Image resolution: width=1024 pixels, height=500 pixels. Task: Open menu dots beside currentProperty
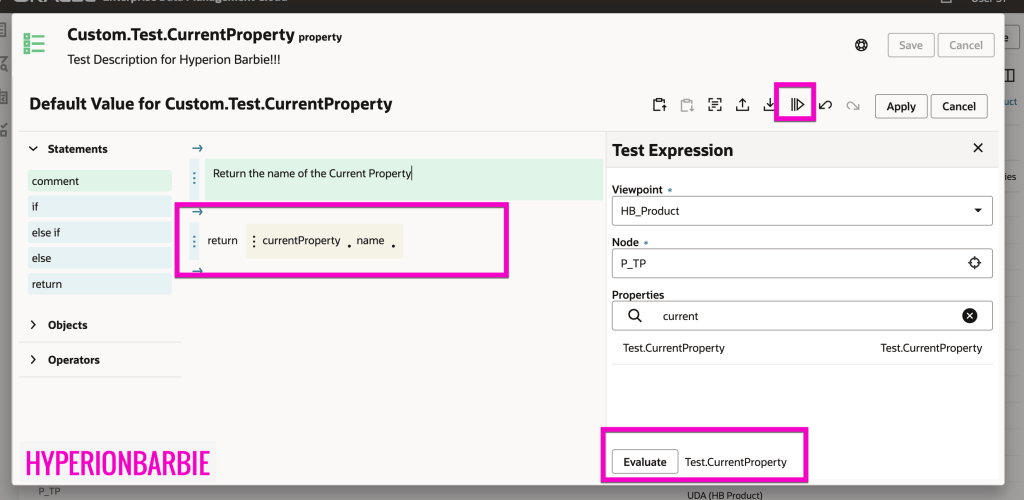[254, 241]
